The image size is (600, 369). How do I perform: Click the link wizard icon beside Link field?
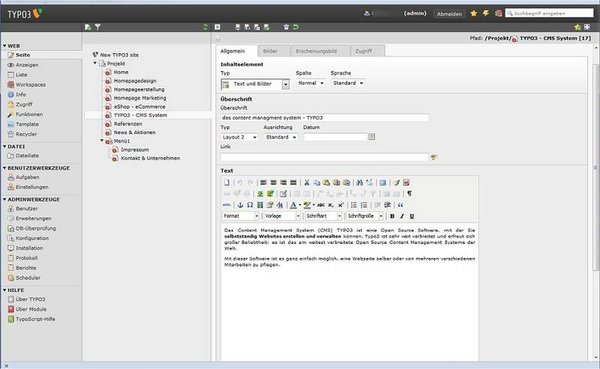point(434,157)
